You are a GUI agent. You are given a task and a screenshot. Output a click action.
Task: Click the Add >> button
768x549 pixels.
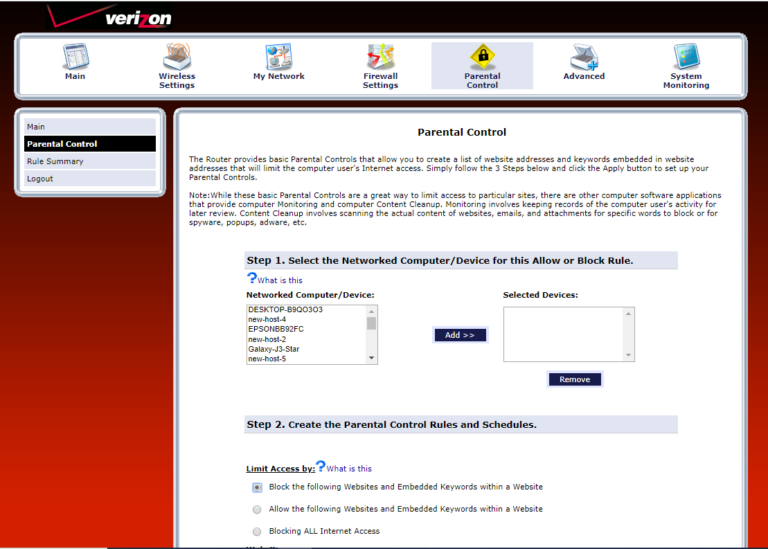pyautogui.click(x=460, y=335)
